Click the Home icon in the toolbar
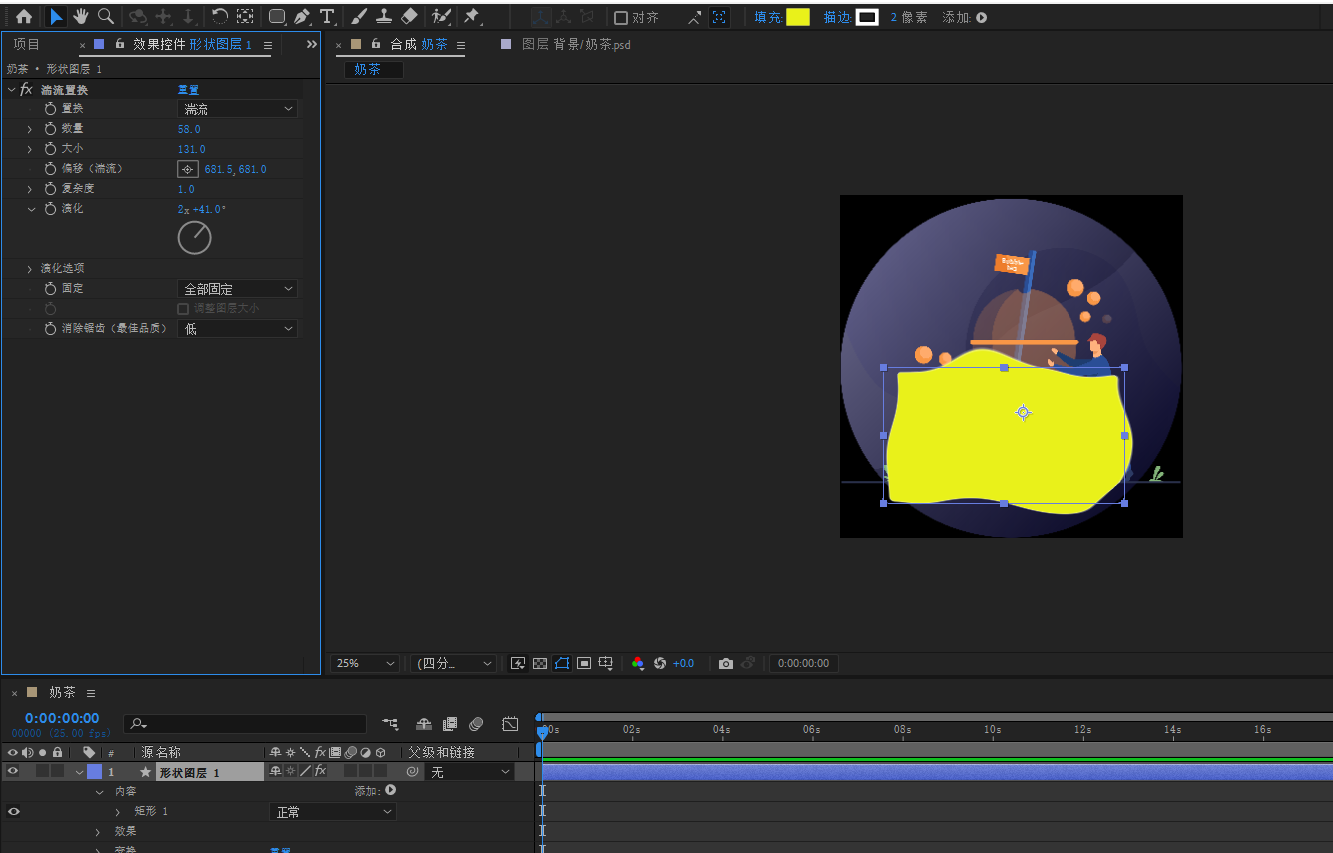Viewport: 1333px width, 853px height. point(24,17)
